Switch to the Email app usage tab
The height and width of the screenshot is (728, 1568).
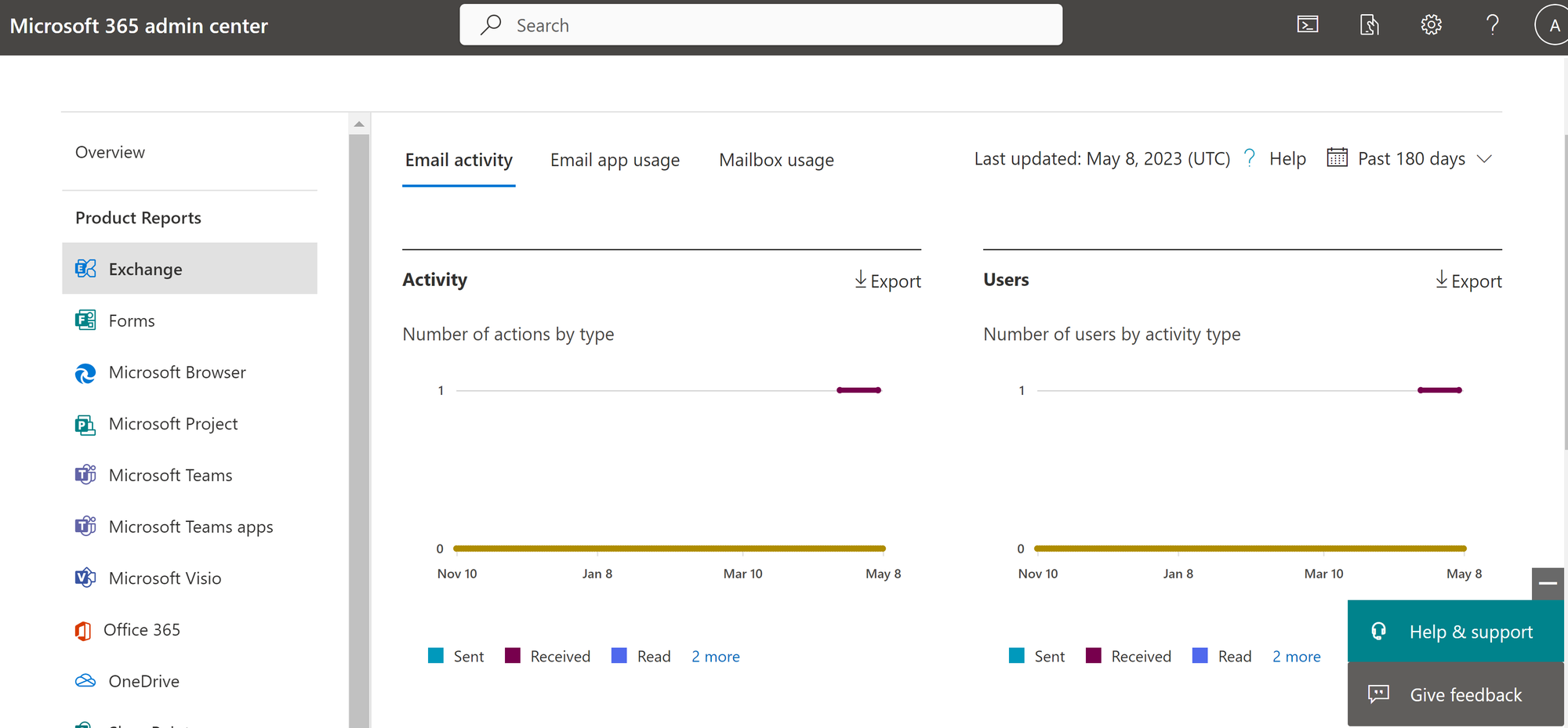615,160
